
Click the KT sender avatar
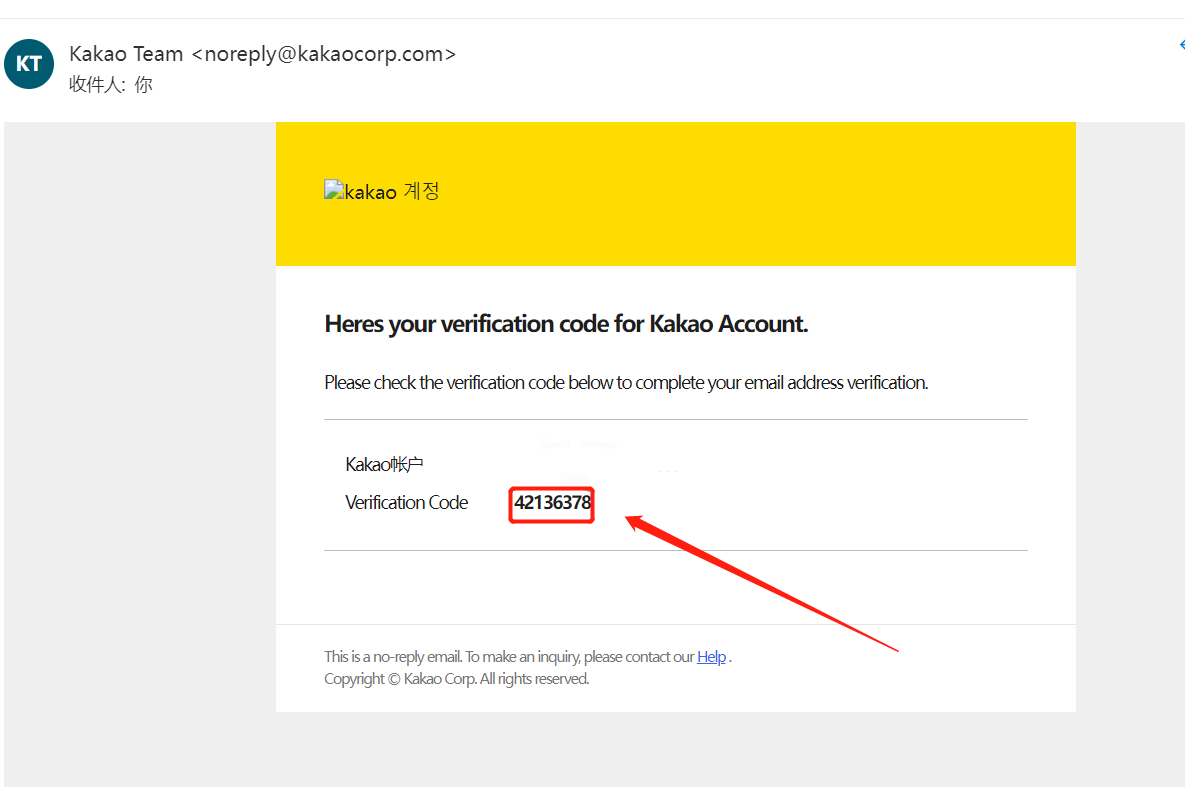[29, 64]
